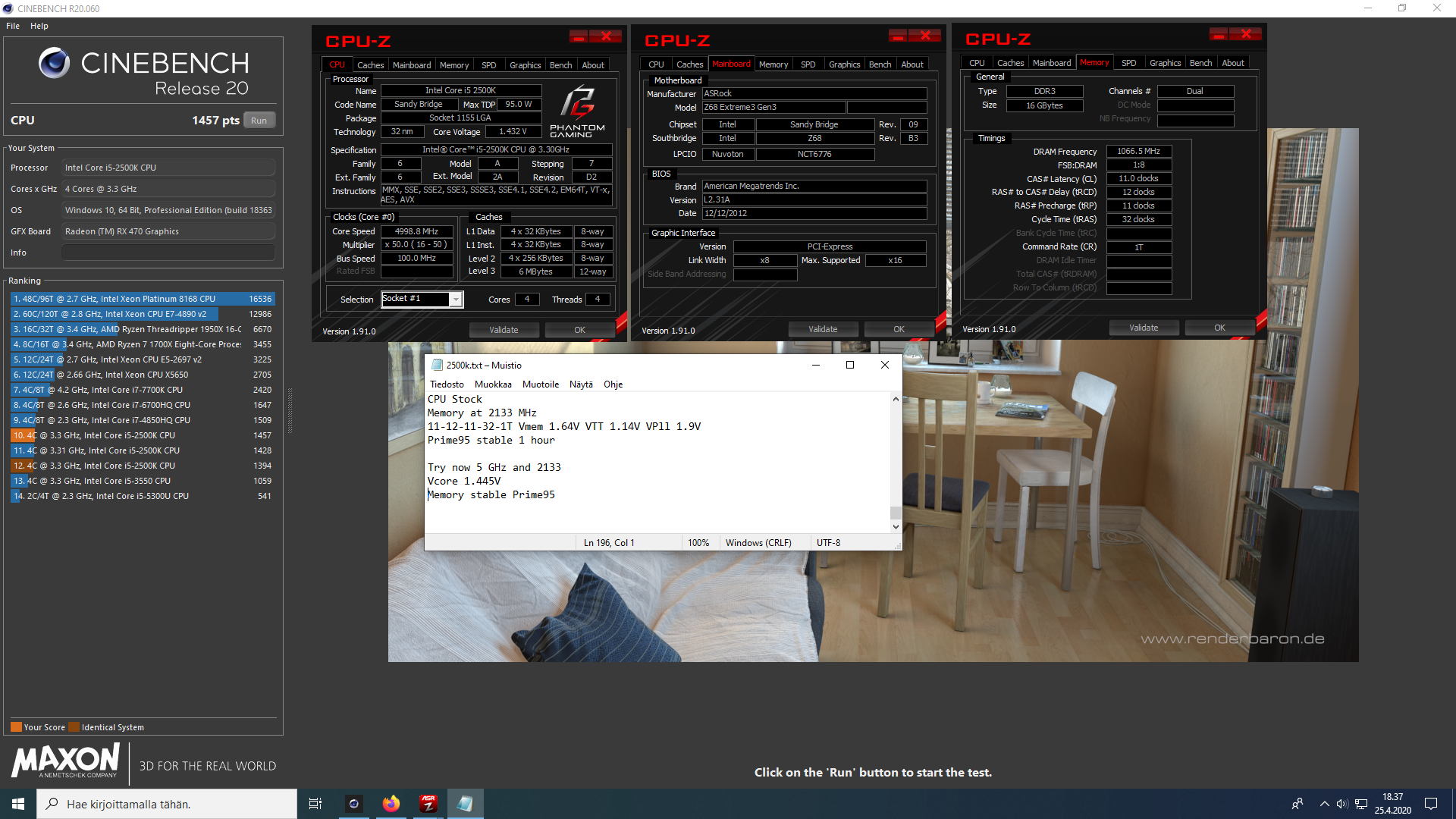Close the first CPU-Z window
Viewport: 1456px width, 819px height.
[607, 36]
